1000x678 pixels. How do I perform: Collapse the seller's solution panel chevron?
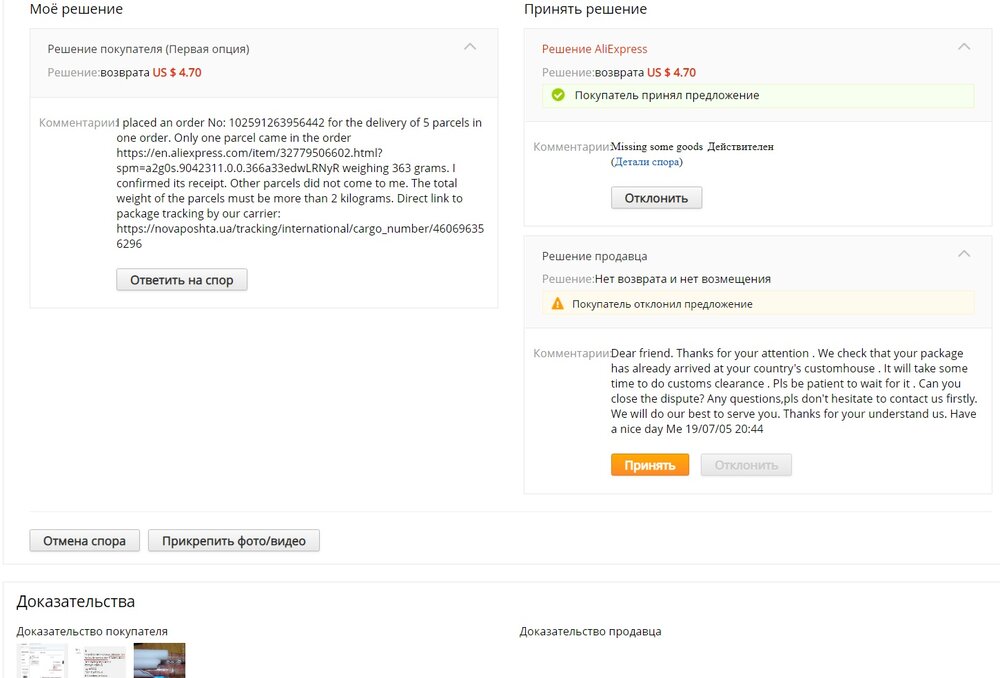(964, 254)
